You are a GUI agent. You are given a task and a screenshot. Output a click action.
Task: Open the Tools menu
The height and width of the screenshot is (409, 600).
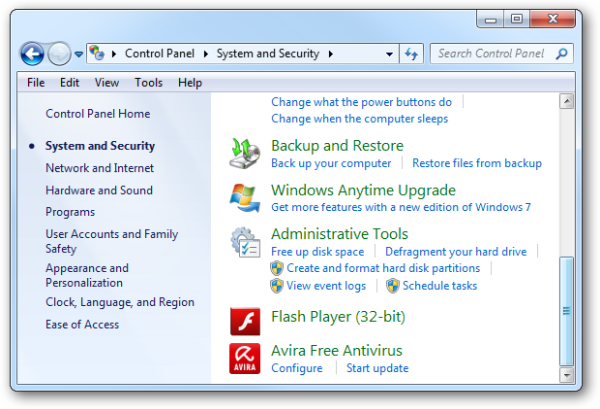148,83
